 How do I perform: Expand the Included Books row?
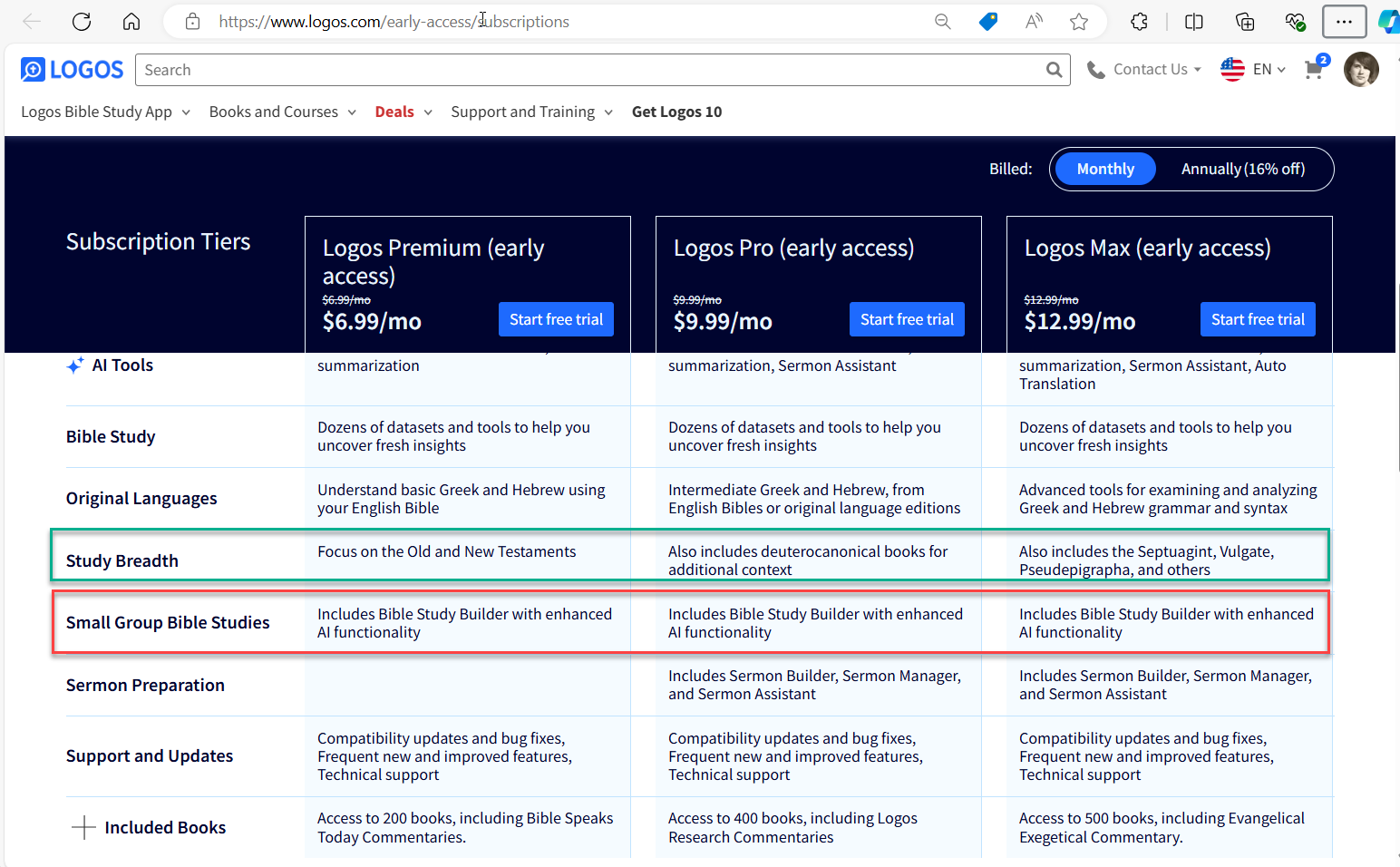(83, 827)
